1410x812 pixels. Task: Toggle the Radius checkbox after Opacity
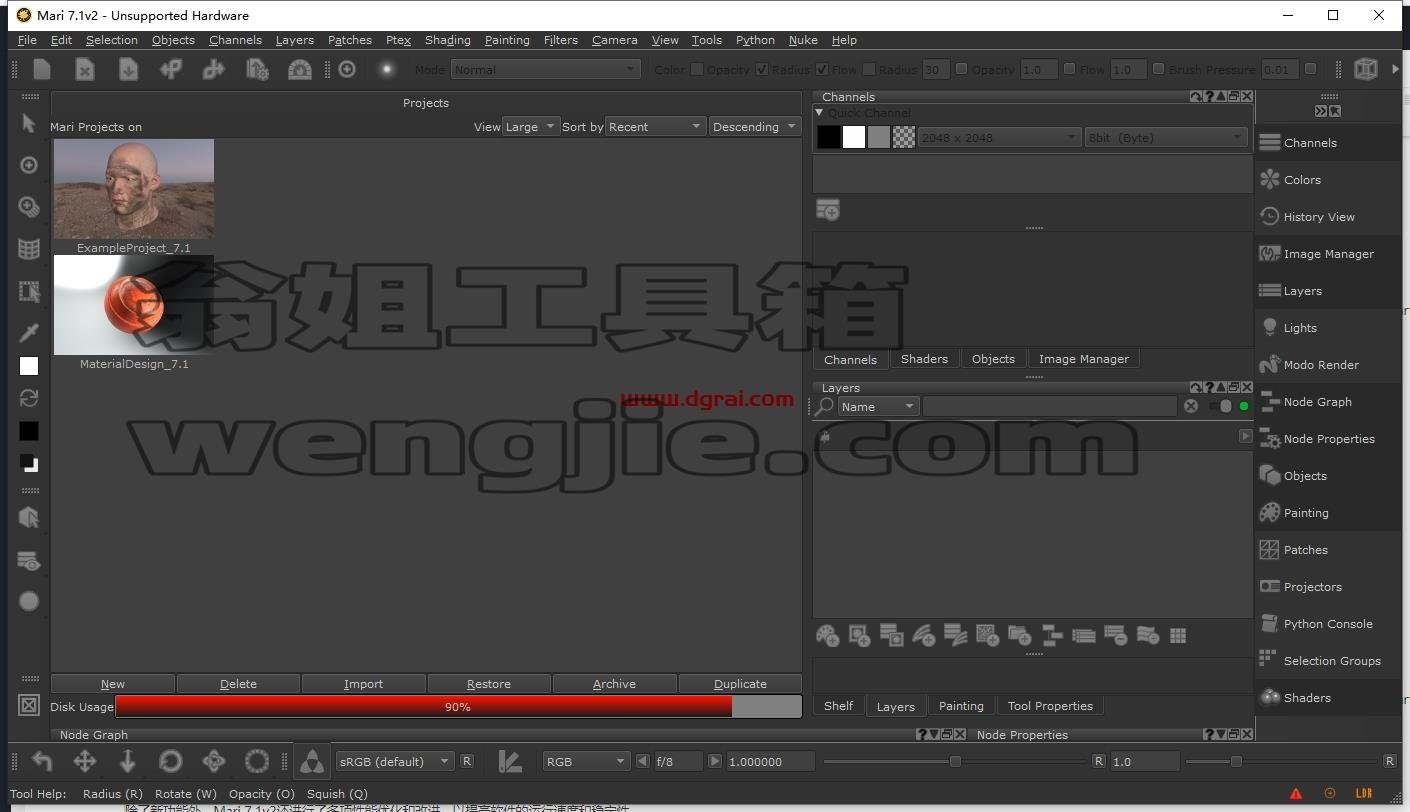click(x=762, y=69)
